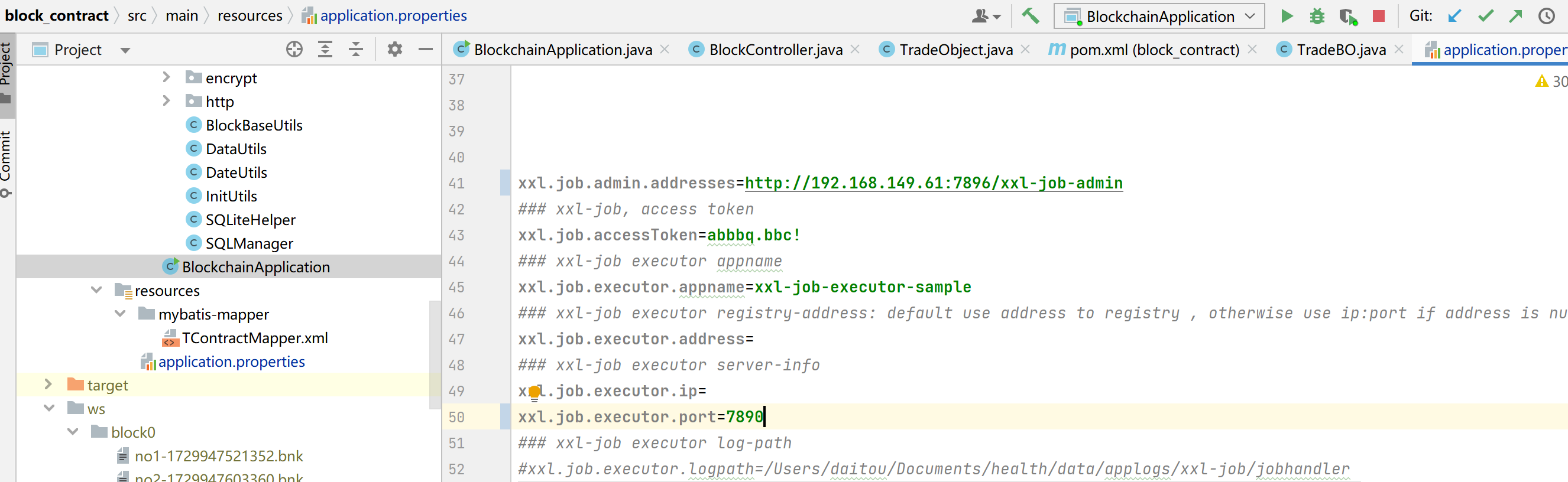Run with coverage using the shield icon
This screenshot has width=1568, height=482.
(1348, 17)
